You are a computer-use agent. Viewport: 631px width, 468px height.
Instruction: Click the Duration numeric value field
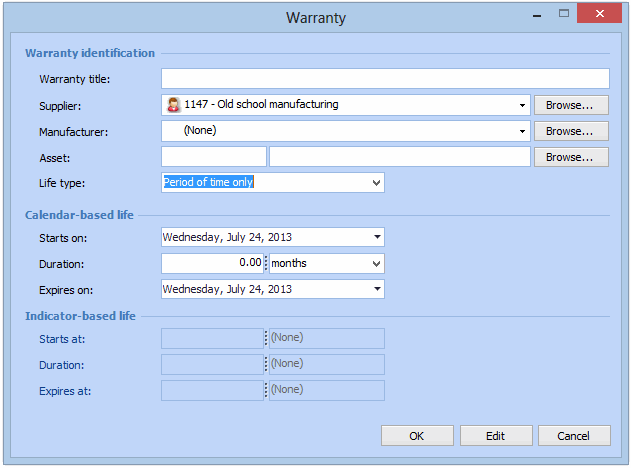pyautogui.click(x=212, y=263)
